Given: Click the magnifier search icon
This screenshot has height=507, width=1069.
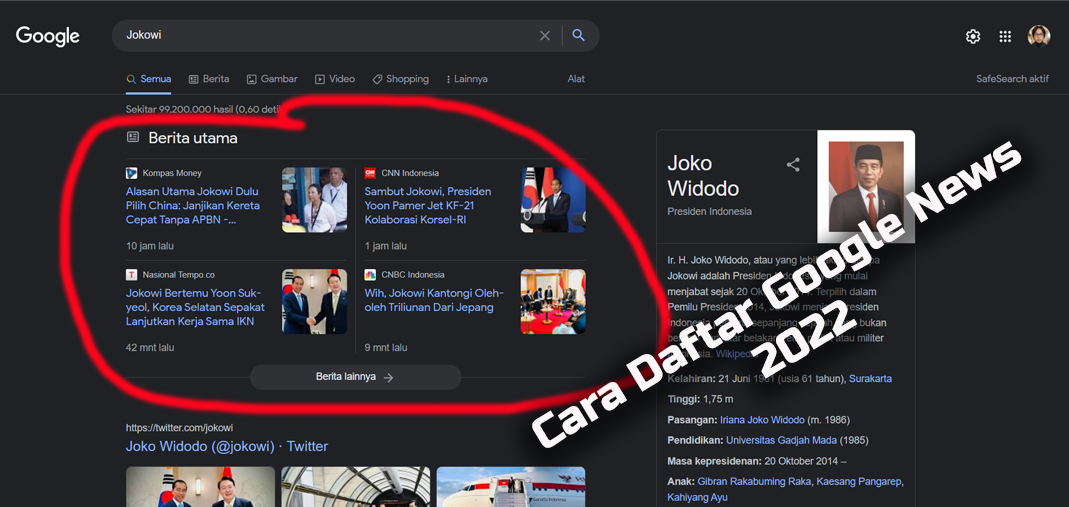Looking at the screenshot, I should (578, 35).
